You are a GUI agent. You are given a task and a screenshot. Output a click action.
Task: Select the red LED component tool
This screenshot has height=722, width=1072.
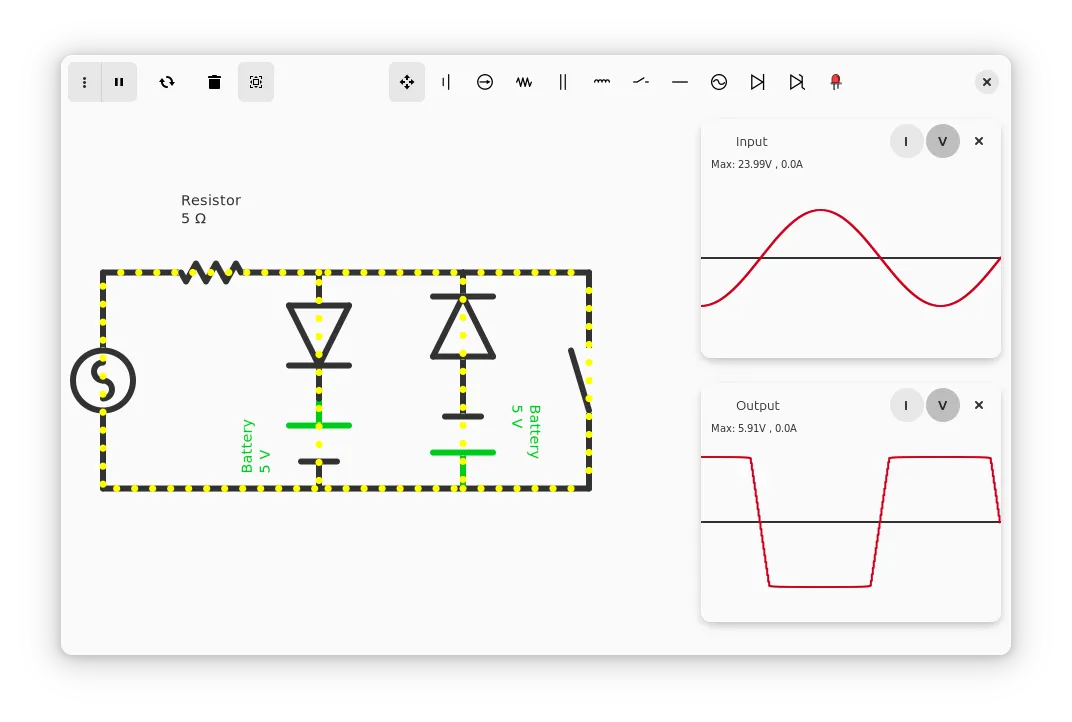tap(835, 82)
